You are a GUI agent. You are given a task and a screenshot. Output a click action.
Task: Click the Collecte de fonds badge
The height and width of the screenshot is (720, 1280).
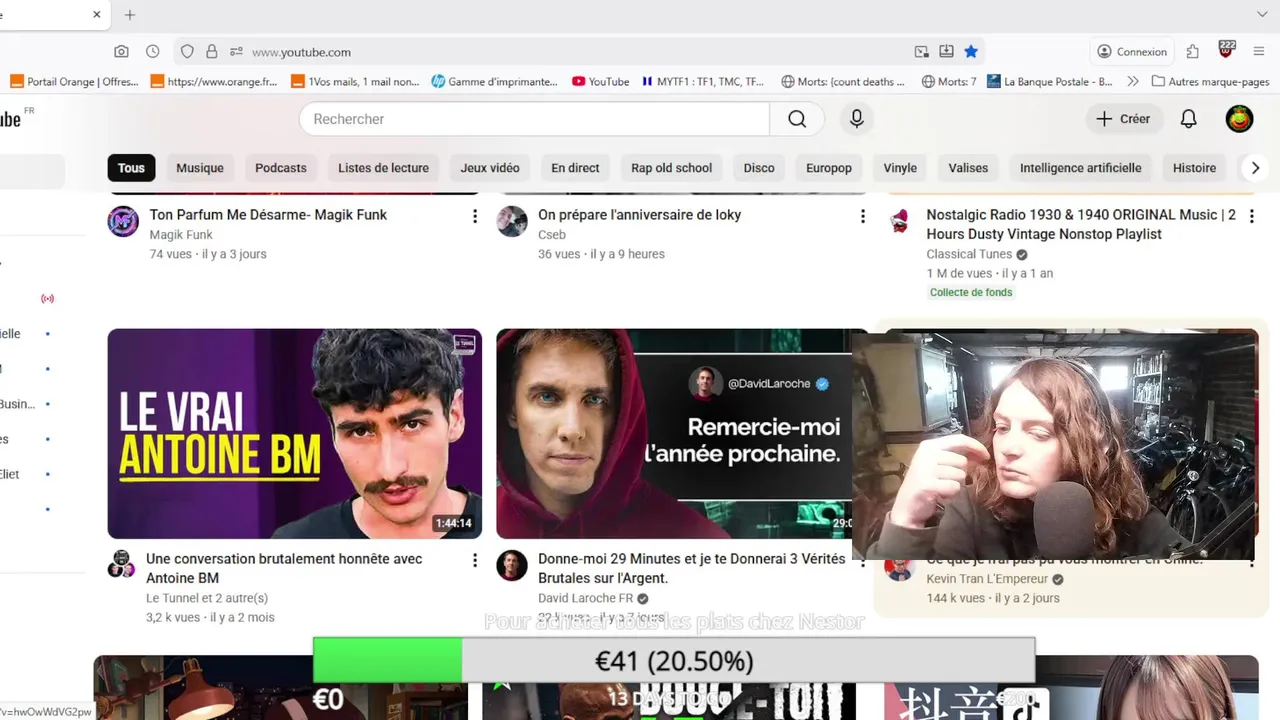point(971,292)
